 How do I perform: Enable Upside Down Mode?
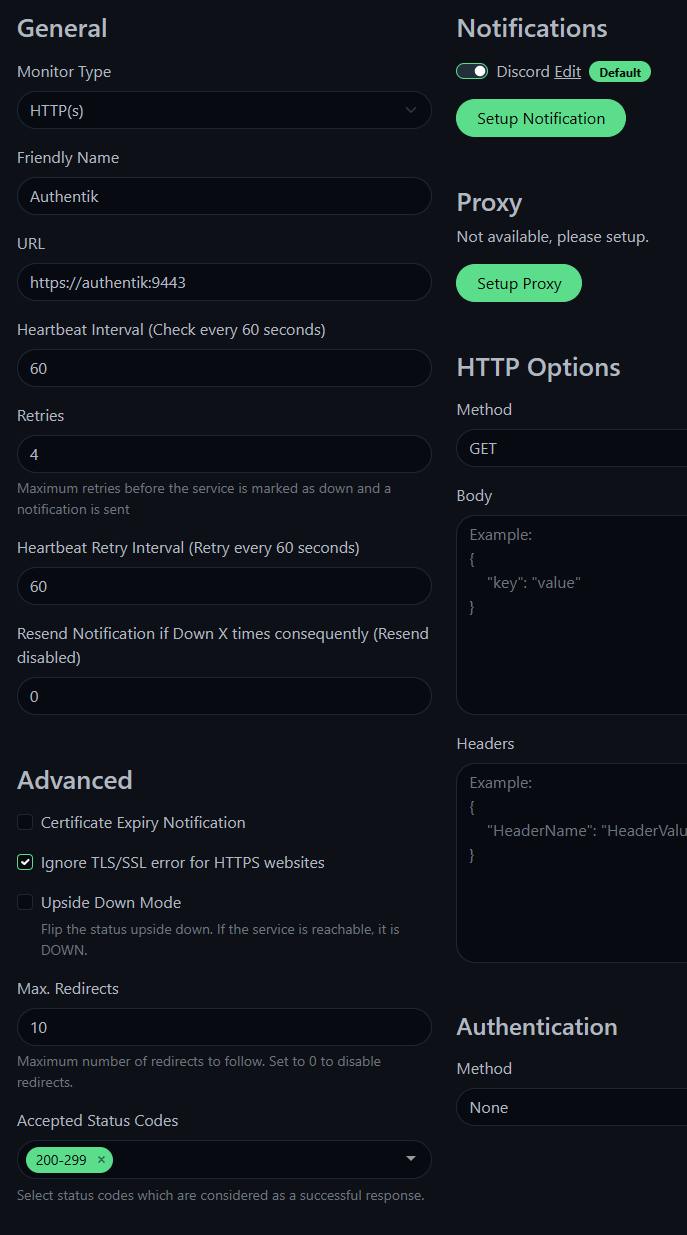point(24,902)
